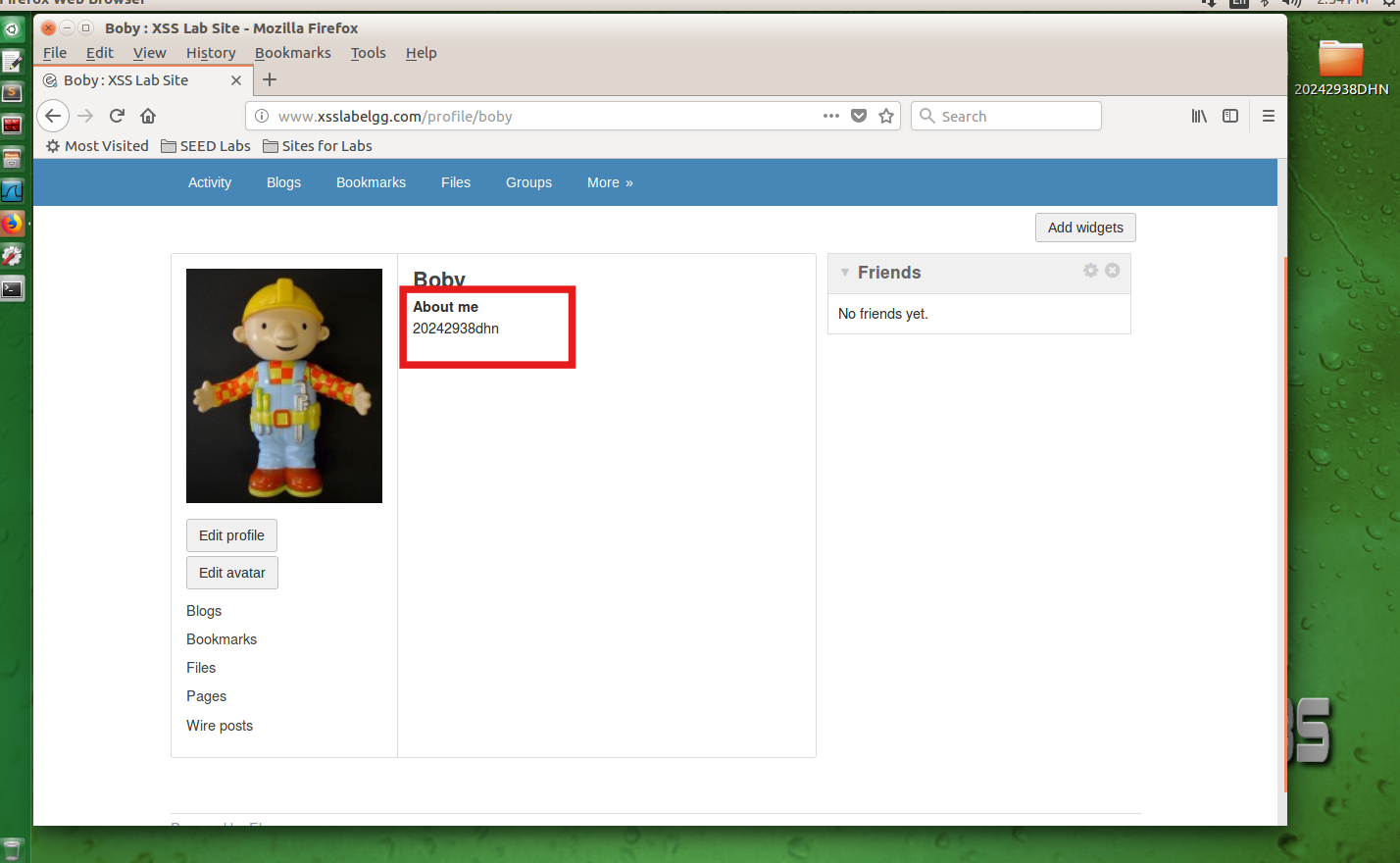1400x863 pixels.
Task: Open Terminal from the dock
Action: 12,289
